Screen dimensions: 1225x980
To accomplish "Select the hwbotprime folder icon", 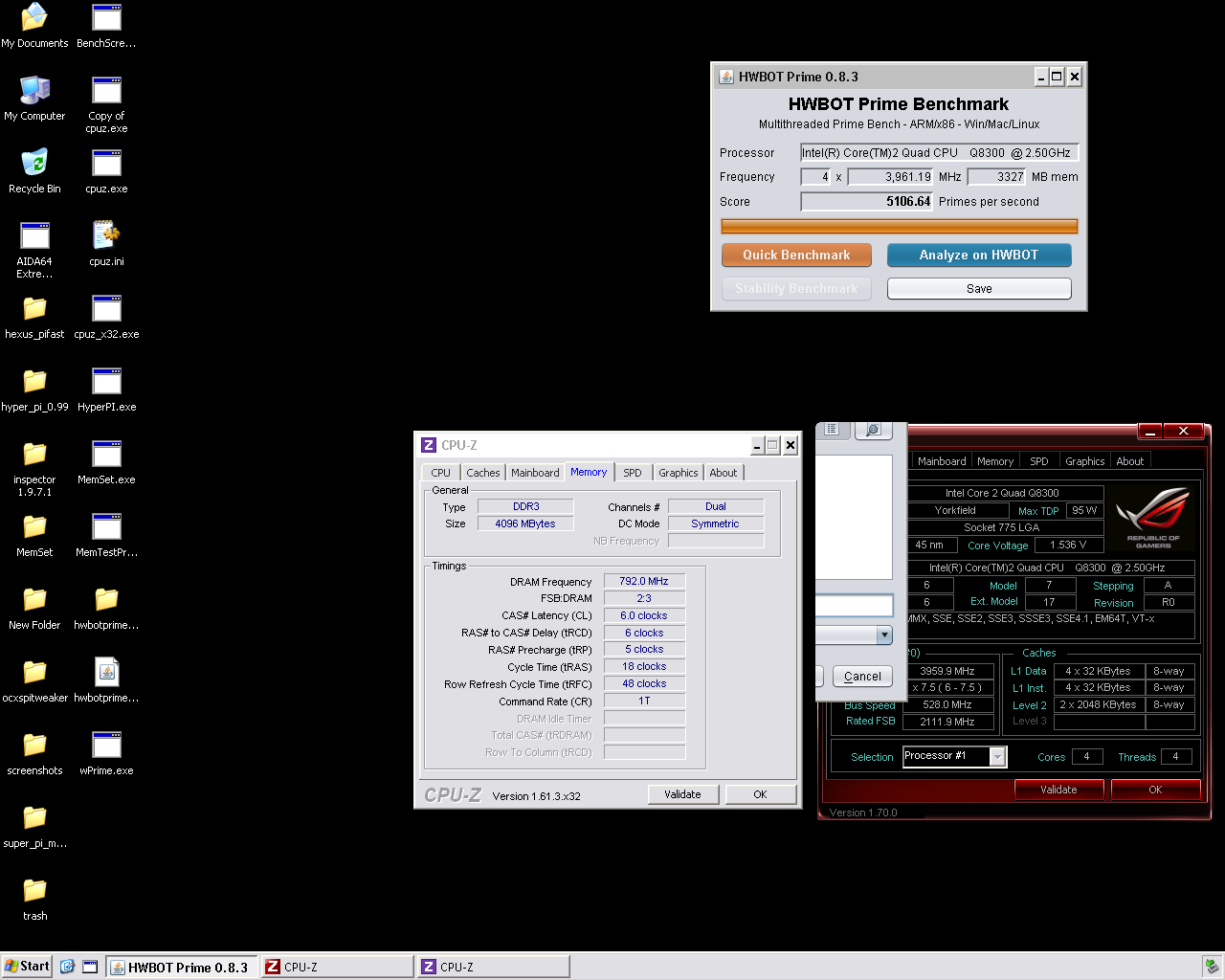I will point(106,608).
